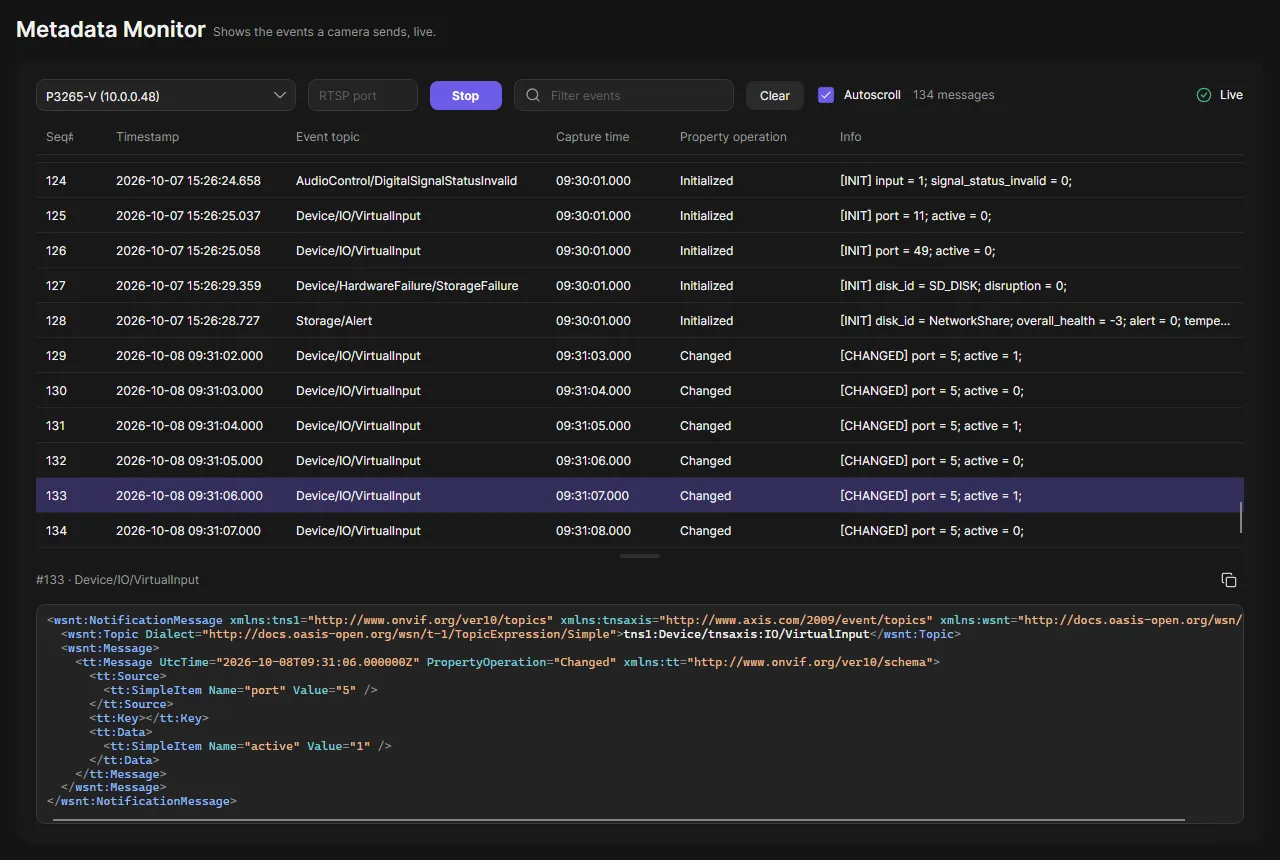Viewport: 1280px width, 860px height.
Task: Copy the XML message with copy icon
Action: [x=1229, y=580]
